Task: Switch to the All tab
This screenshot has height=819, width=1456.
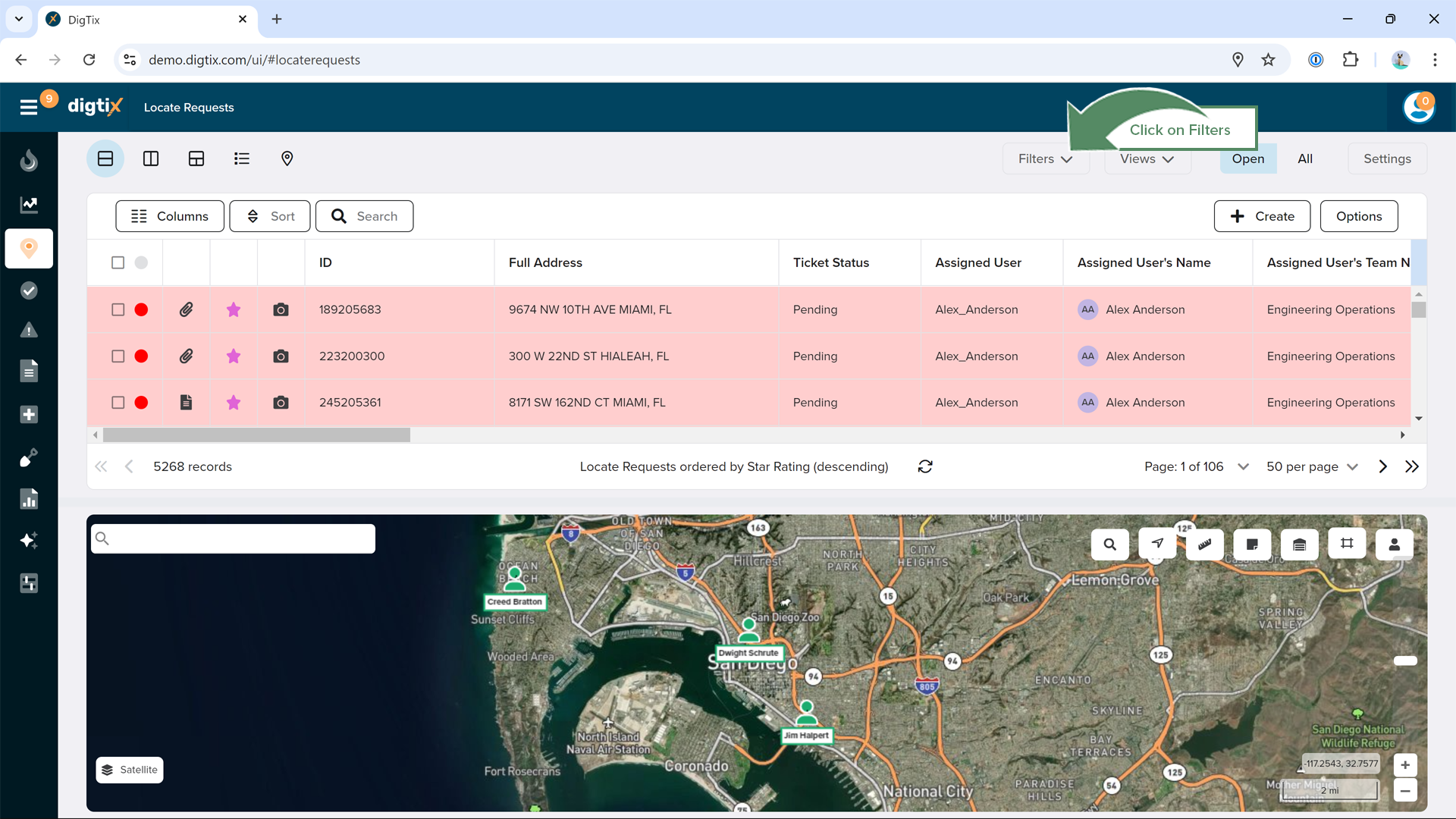Action: (1304, 158)
